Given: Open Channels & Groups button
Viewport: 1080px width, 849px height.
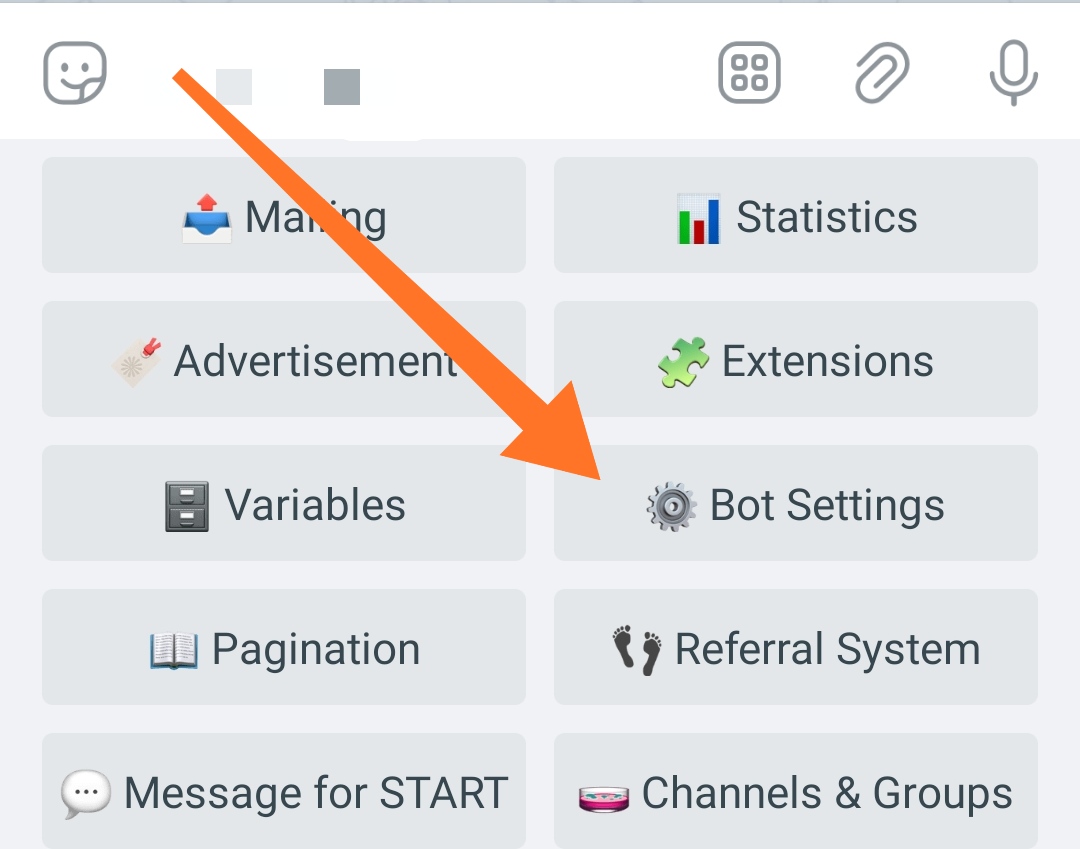Looking at the screenshot, I should [796, 790].
